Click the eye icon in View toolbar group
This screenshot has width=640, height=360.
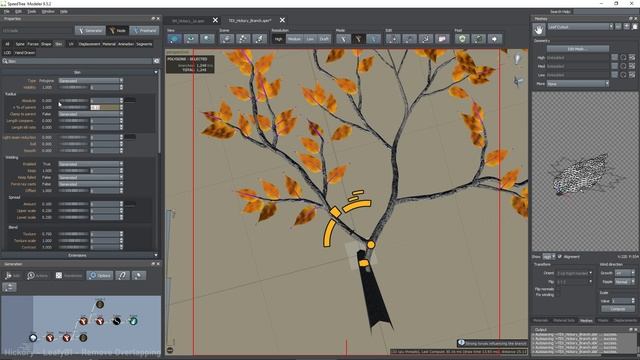click(191, 39)
